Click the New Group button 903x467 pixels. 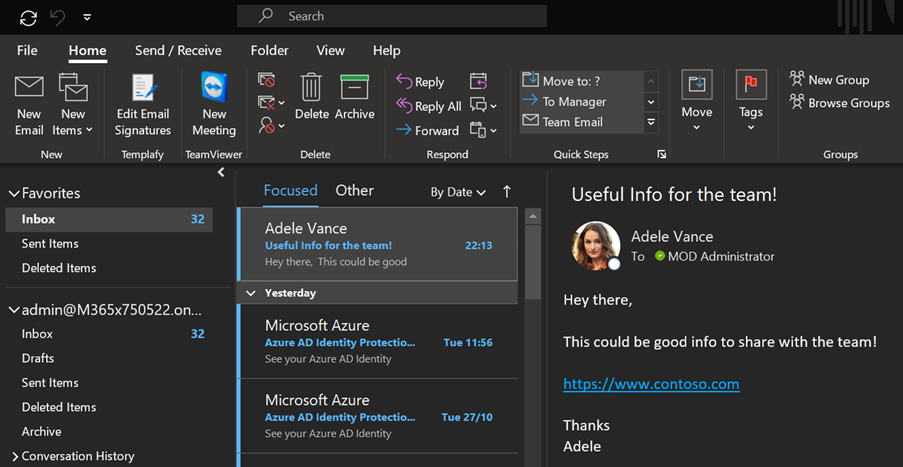point(829,79)
